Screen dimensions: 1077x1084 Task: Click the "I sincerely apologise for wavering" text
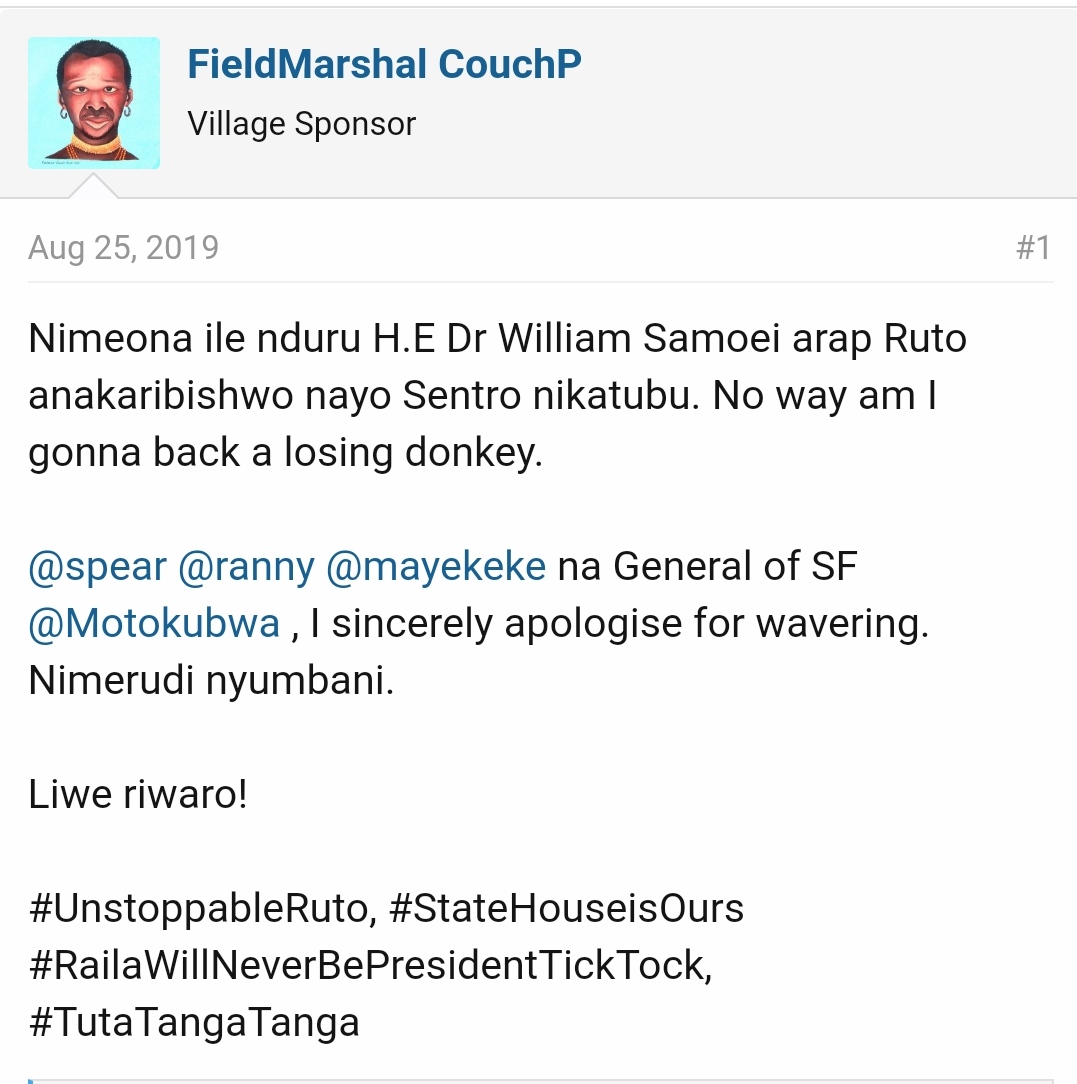618,624
